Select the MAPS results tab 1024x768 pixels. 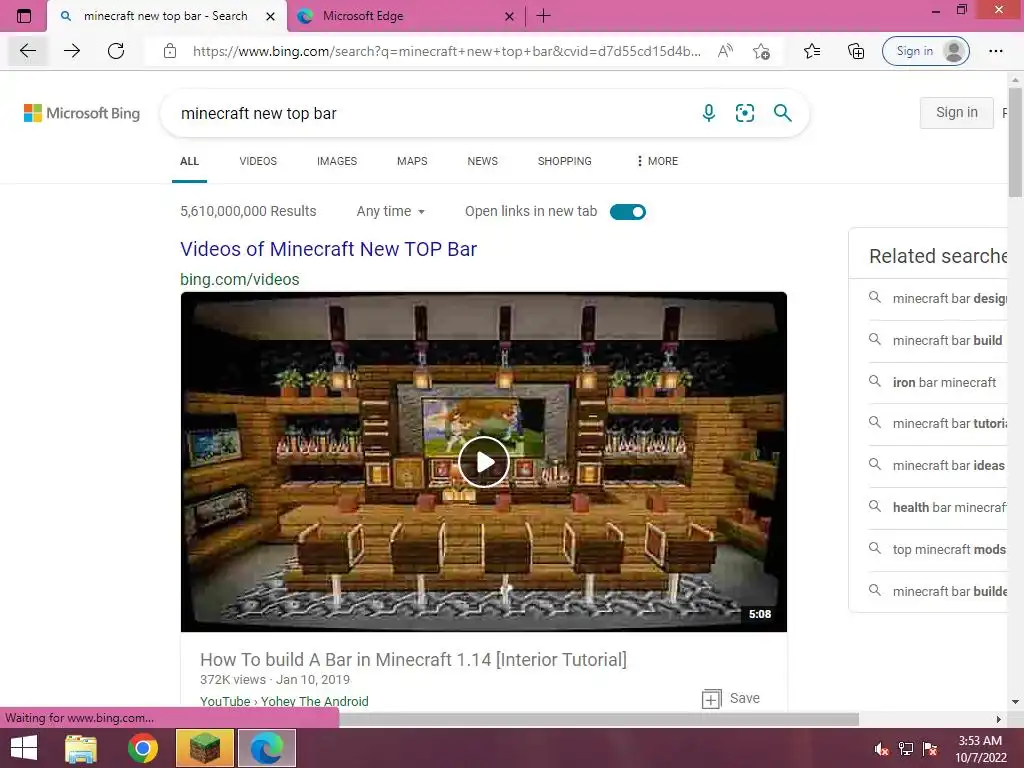[412, 161]
